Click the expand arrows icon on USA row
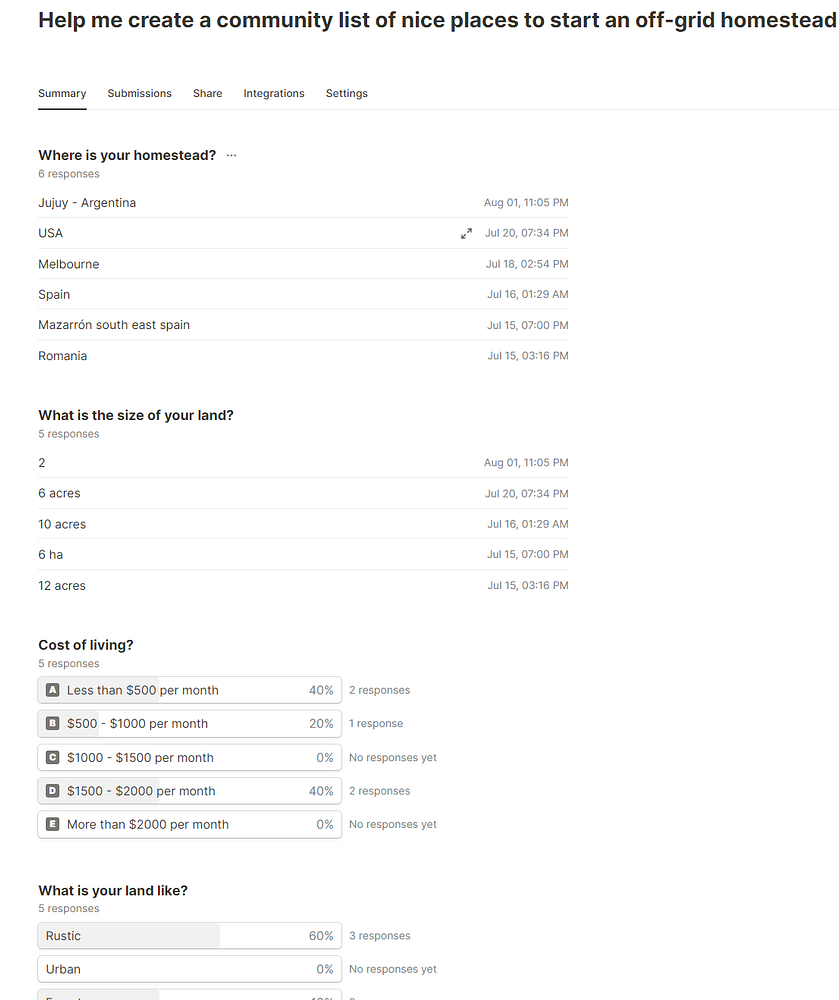The height and width of the screenshot is (1000, 839). coord(466,233)
